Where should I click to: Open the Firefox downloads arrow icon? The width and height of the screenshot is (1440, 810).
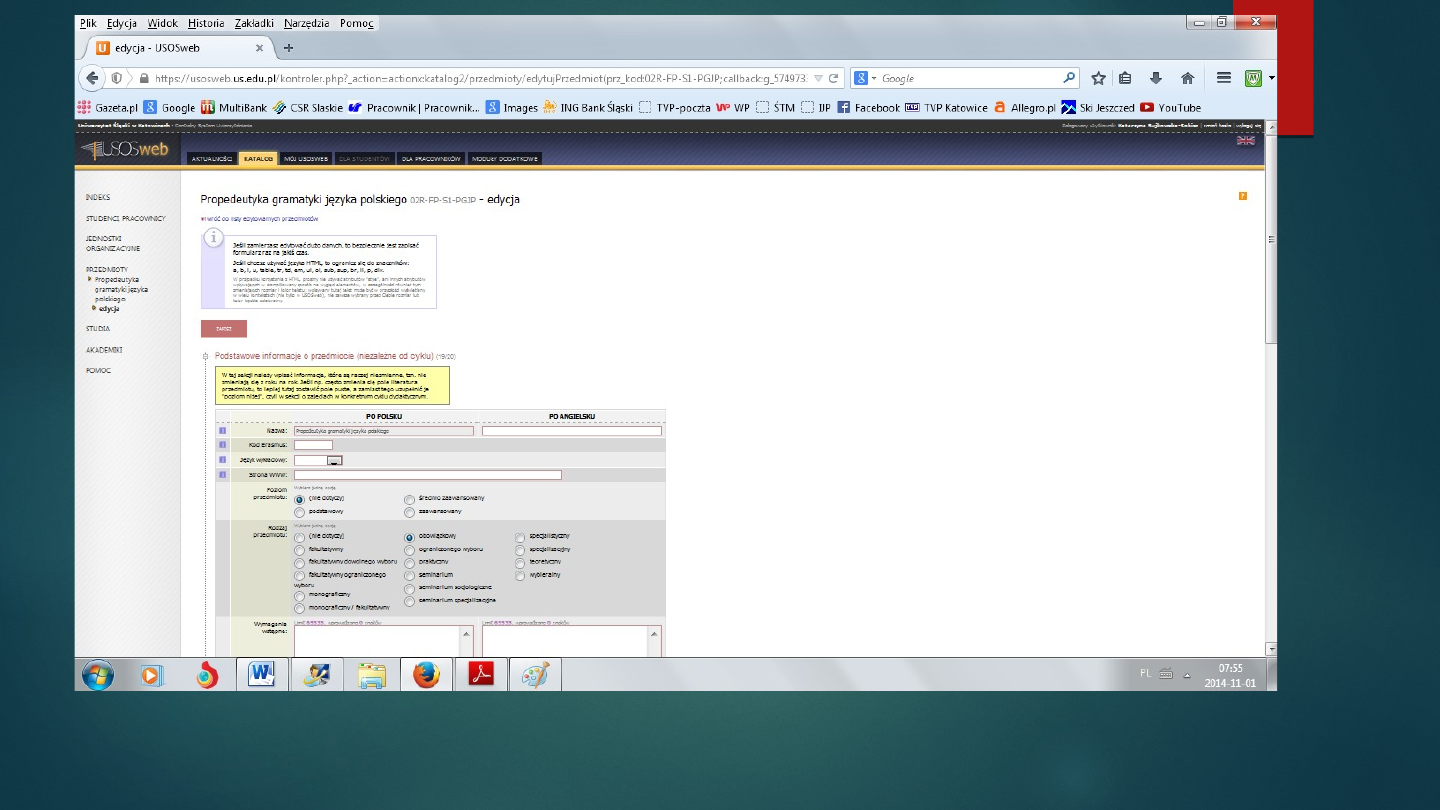(x=1156, y=78)
